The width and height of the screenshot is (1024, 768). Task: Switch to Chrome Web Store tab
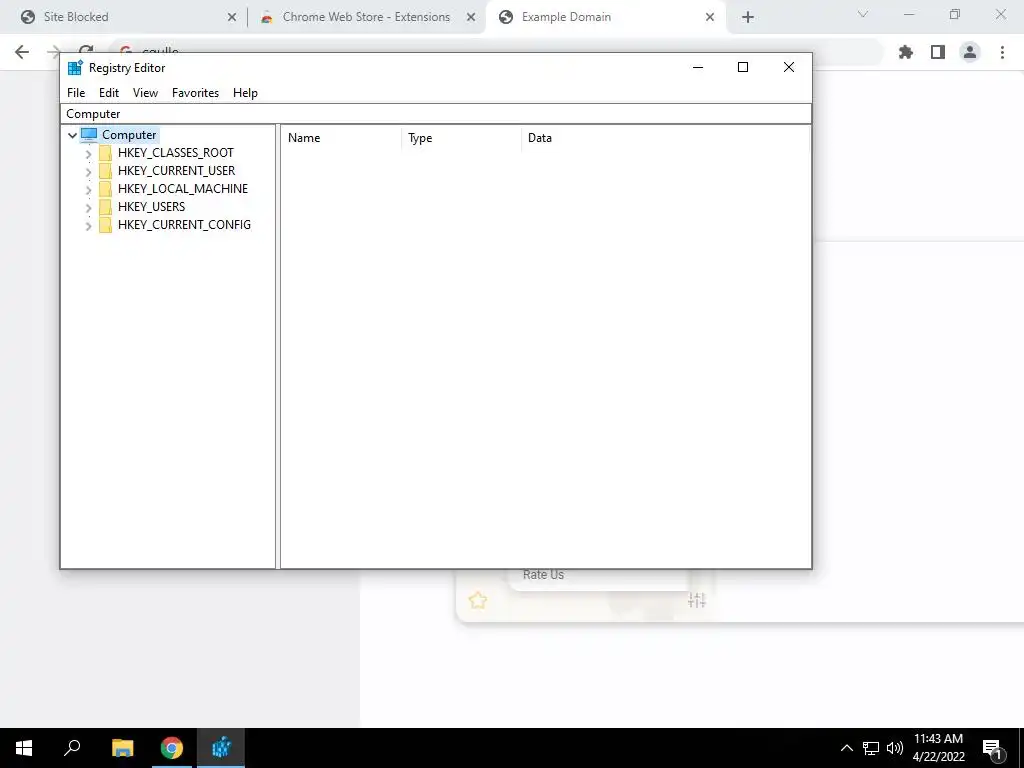point(366,17)
